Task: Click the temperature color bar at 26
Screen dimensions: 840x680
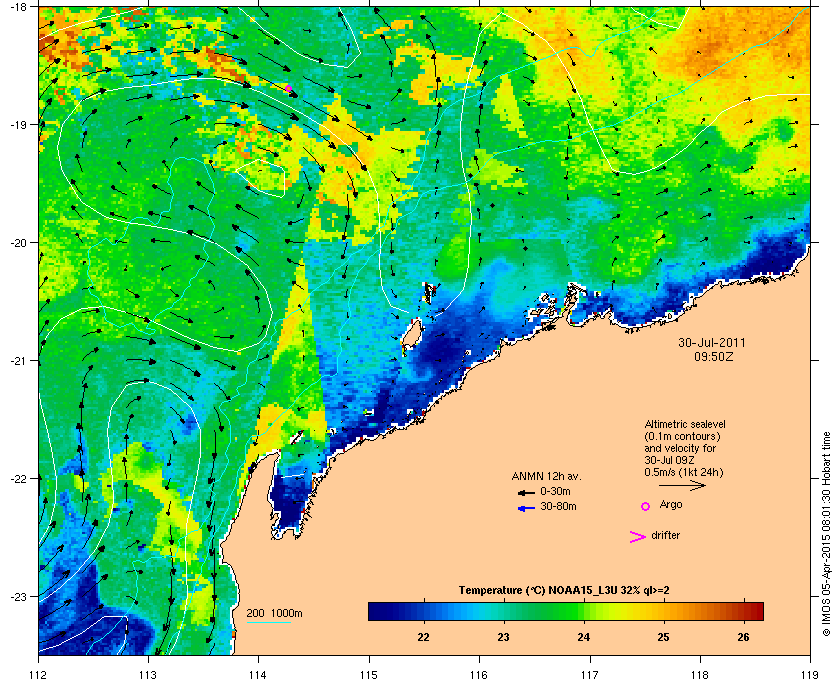Action: click(743, 611)
